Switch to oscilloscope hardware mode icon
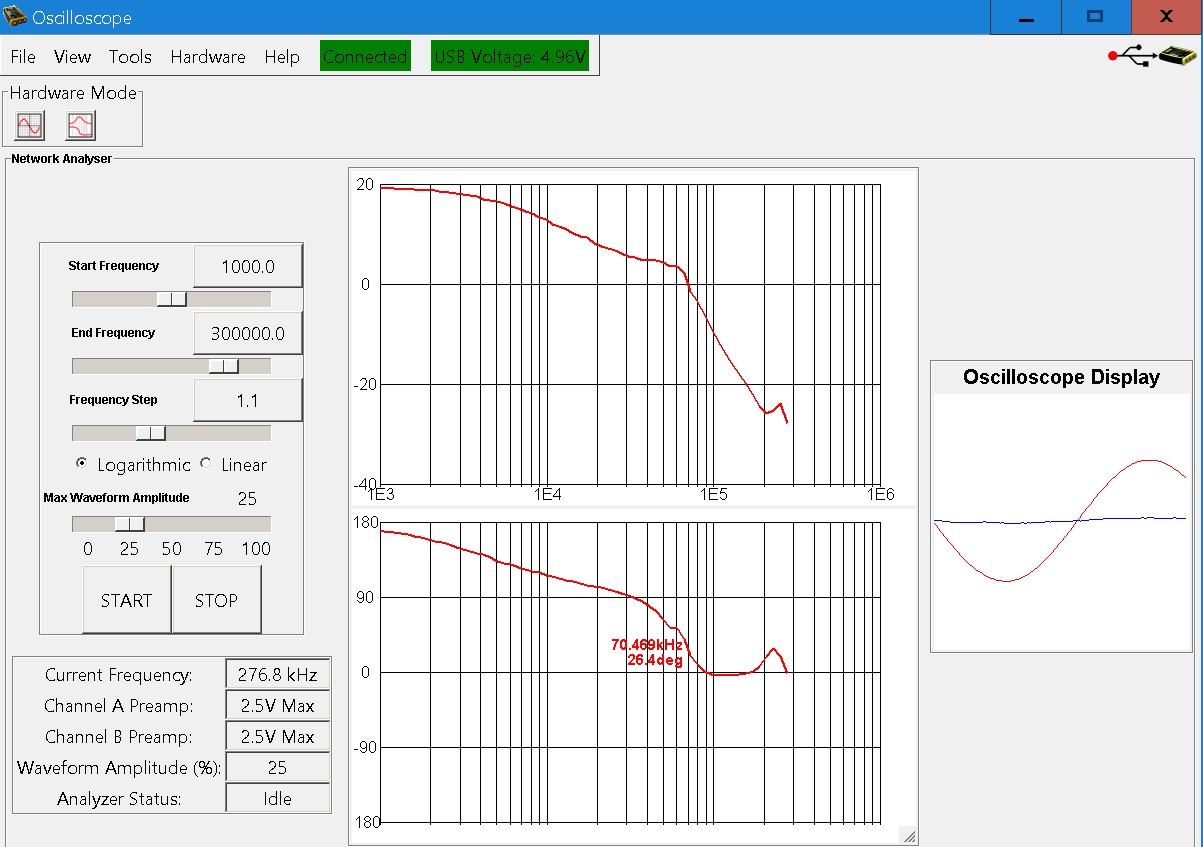This screenshot has width=1203, height=847. [30, 125]
